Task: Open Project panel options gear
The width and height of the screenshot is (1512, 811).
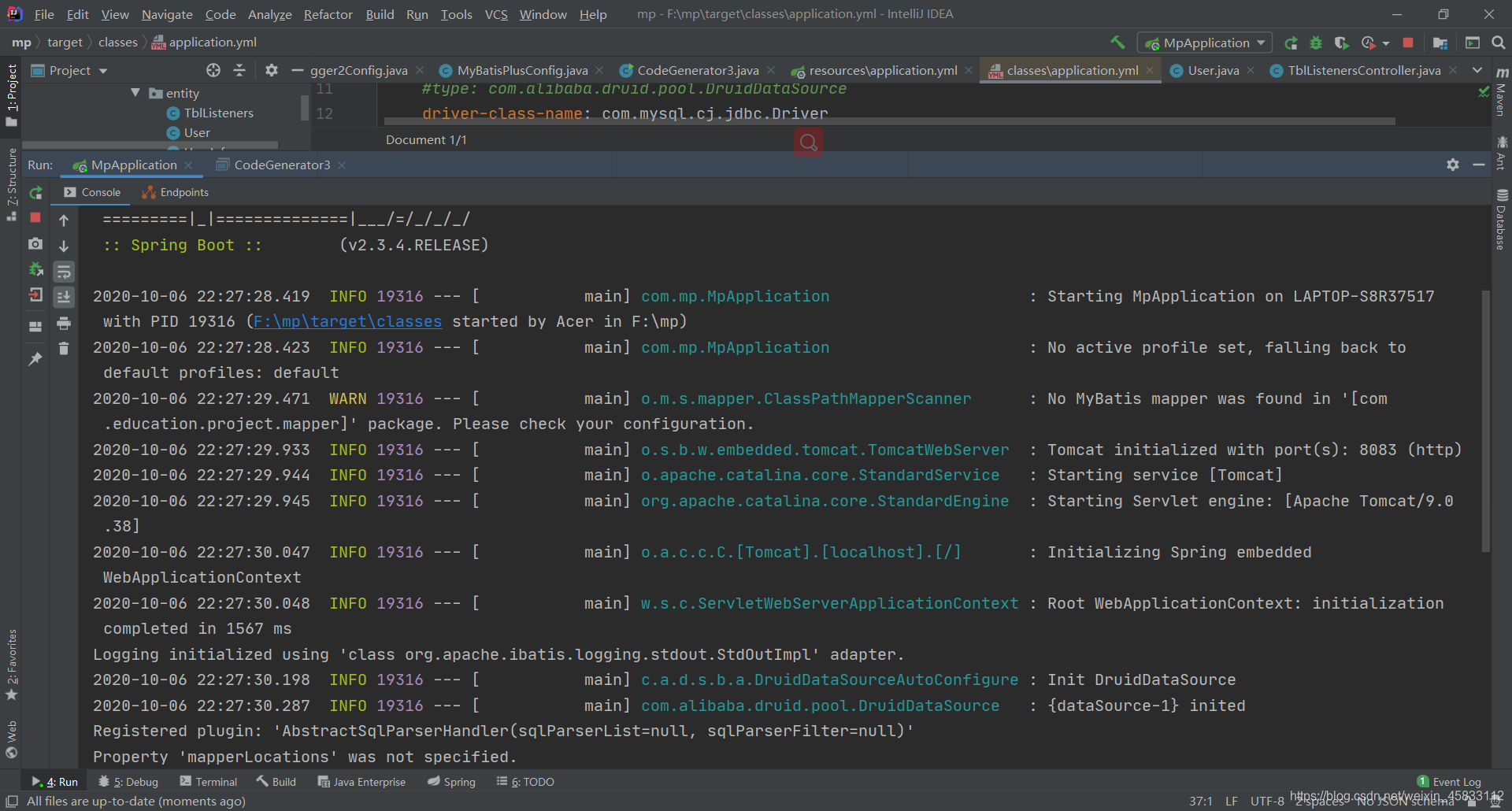Action: click(272, 70)
